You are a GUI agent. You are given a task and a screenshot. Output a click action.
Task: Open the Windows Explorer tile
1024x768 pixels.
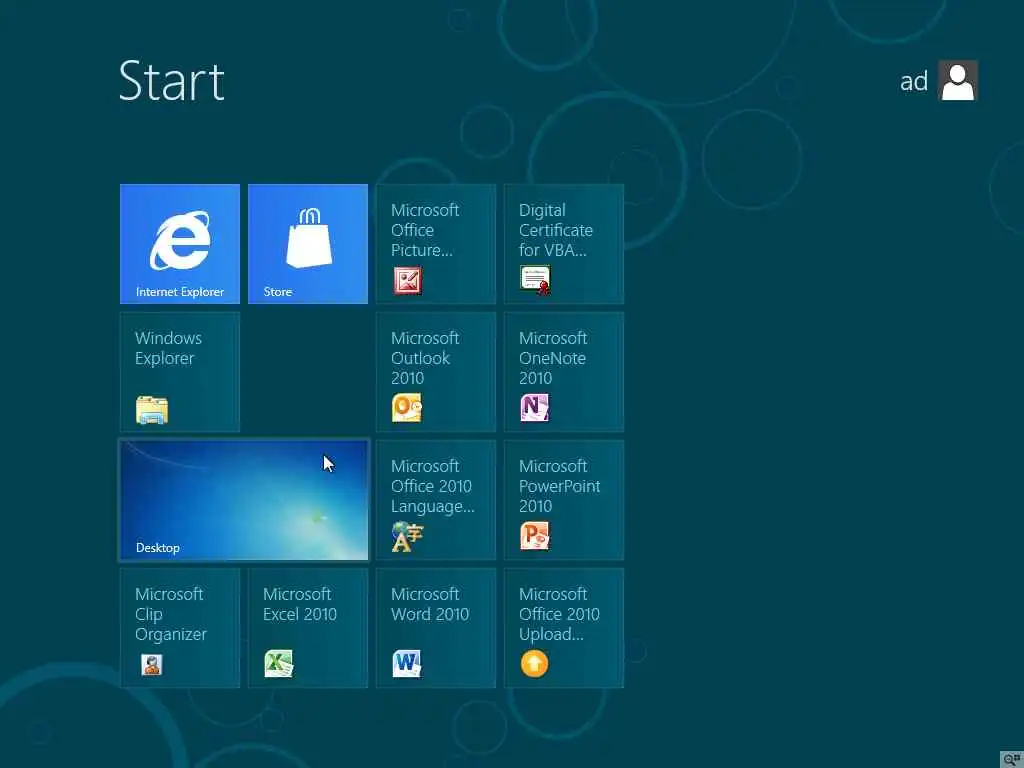(180, 372)
